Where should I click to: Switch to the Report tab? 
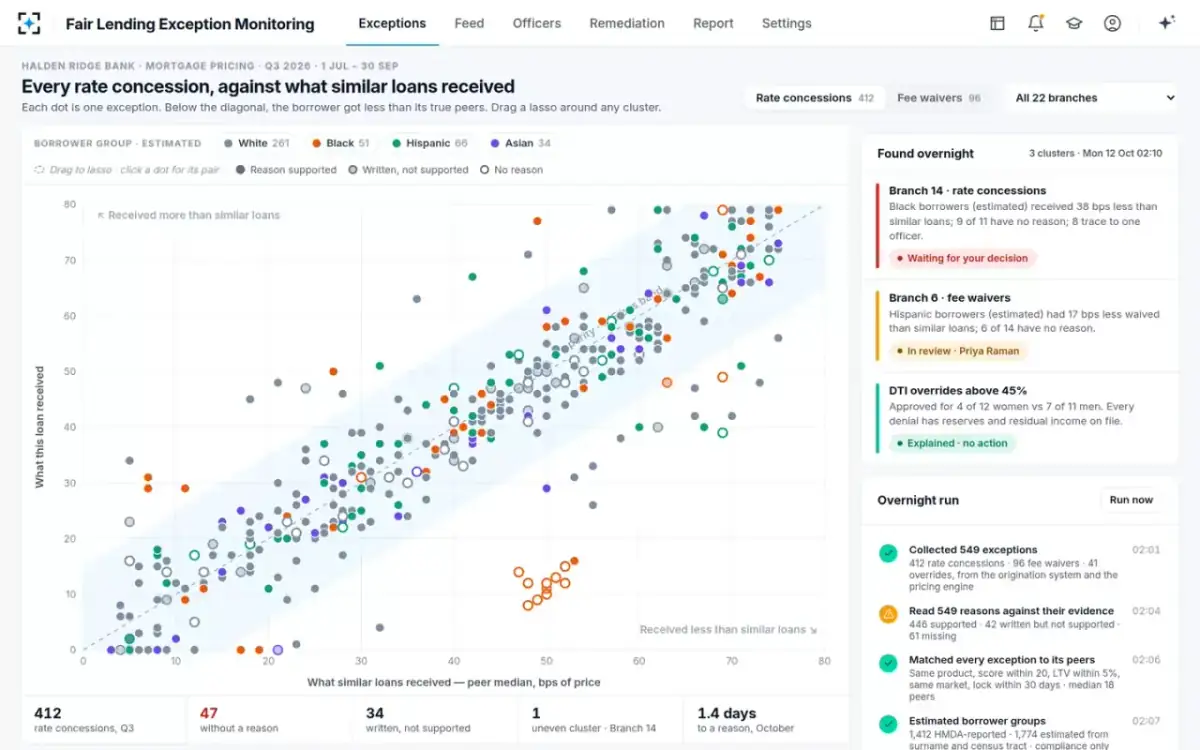tap(713, 23)
